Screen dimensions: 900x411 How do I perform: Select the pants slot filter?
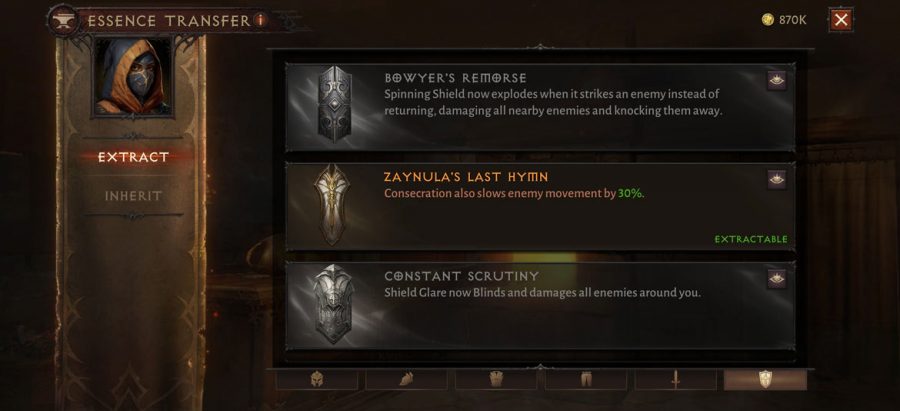(585, 379)
